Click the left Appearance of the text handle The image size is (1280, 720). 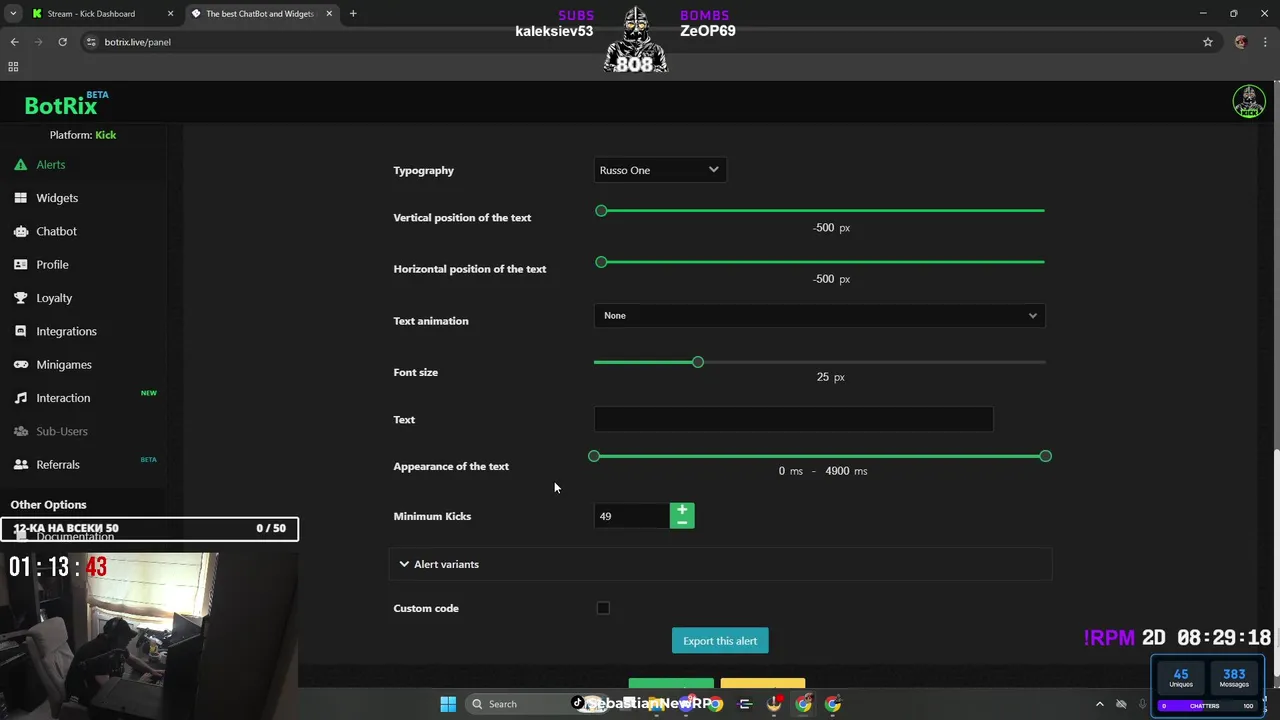(594, 456)
